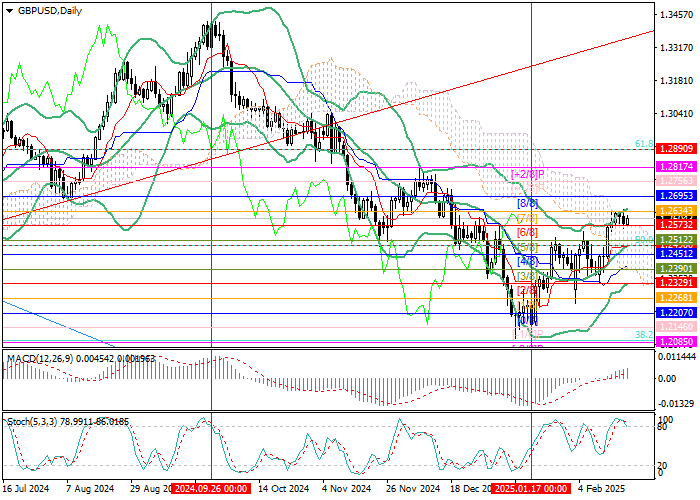Select the 1.20850 magenta price label
This screenshot has height=500, width=700.
[x=675, y=342]
